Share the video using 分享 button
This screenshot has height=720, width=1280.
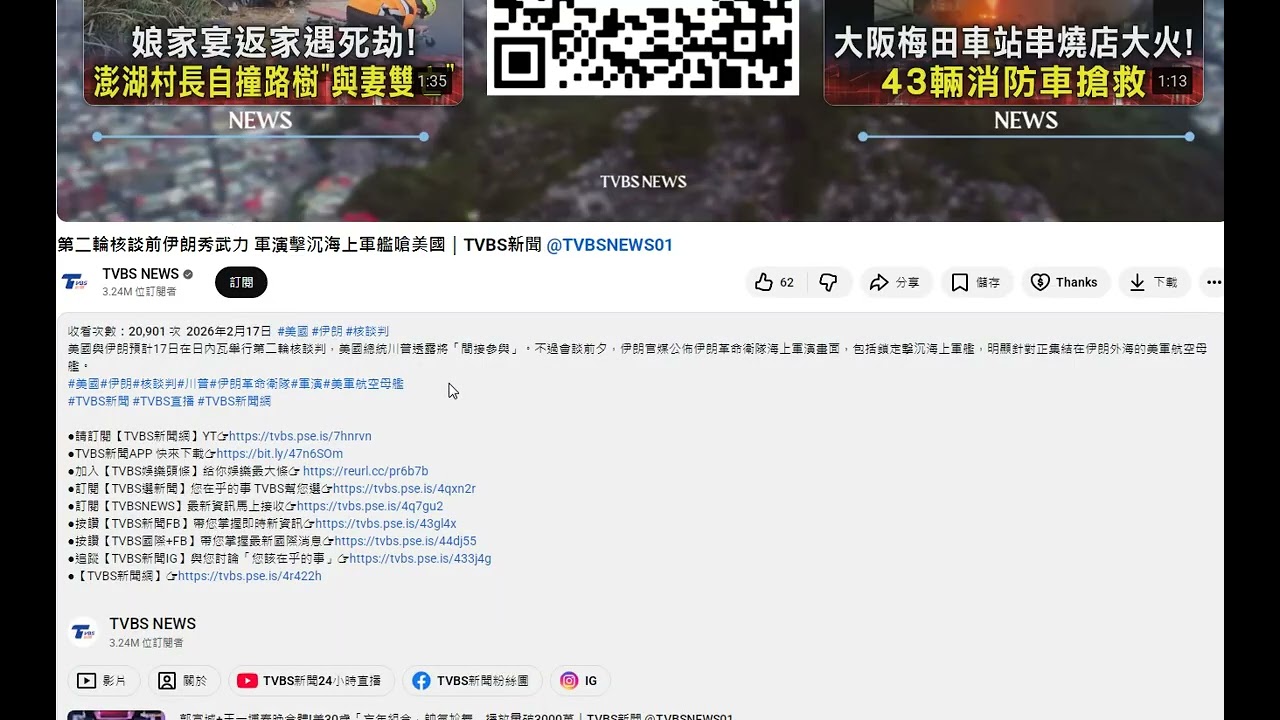click(895, 283)
